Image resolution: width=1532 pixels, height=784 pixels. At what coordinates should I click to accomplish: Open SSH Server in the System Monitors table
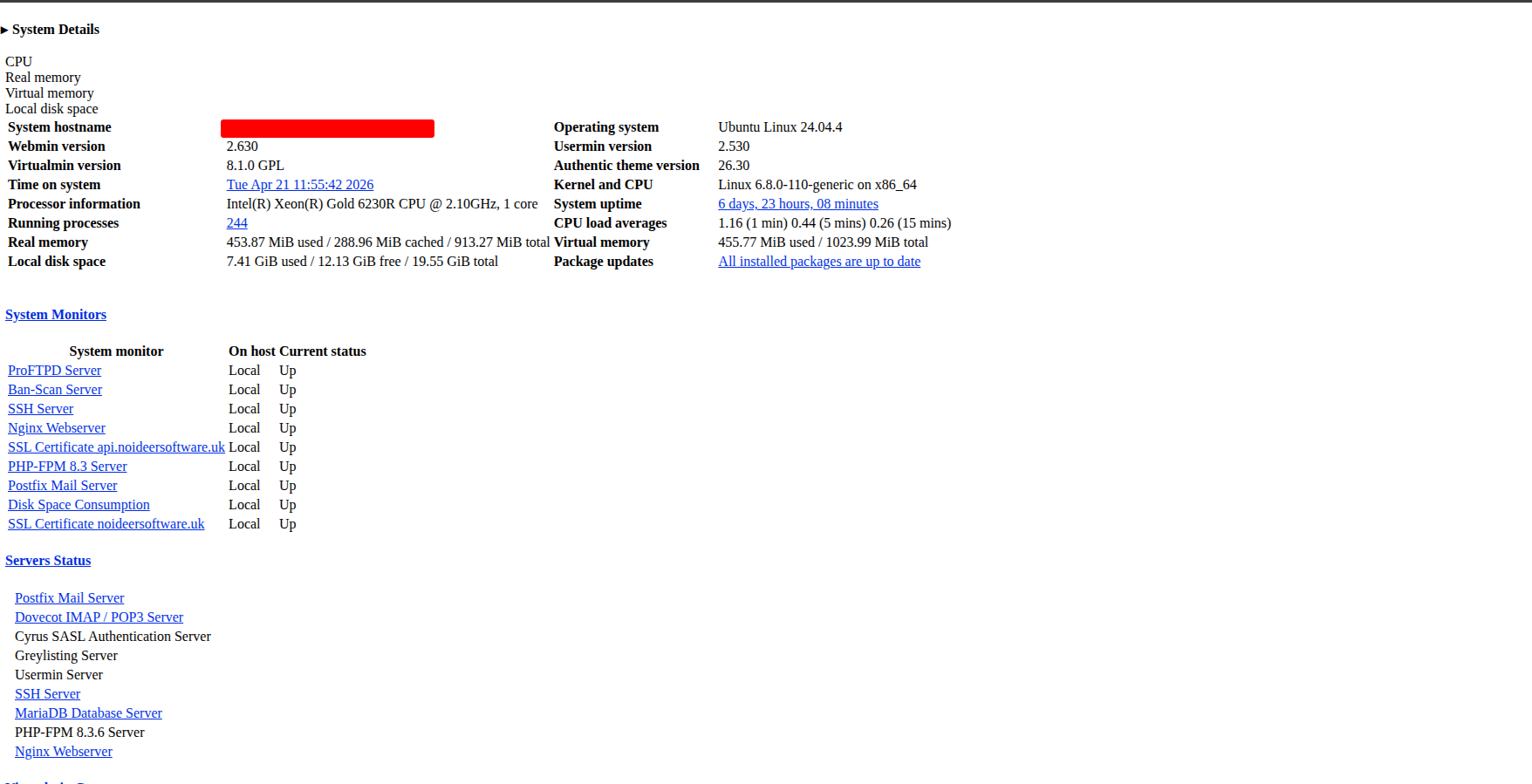[40, 409]
